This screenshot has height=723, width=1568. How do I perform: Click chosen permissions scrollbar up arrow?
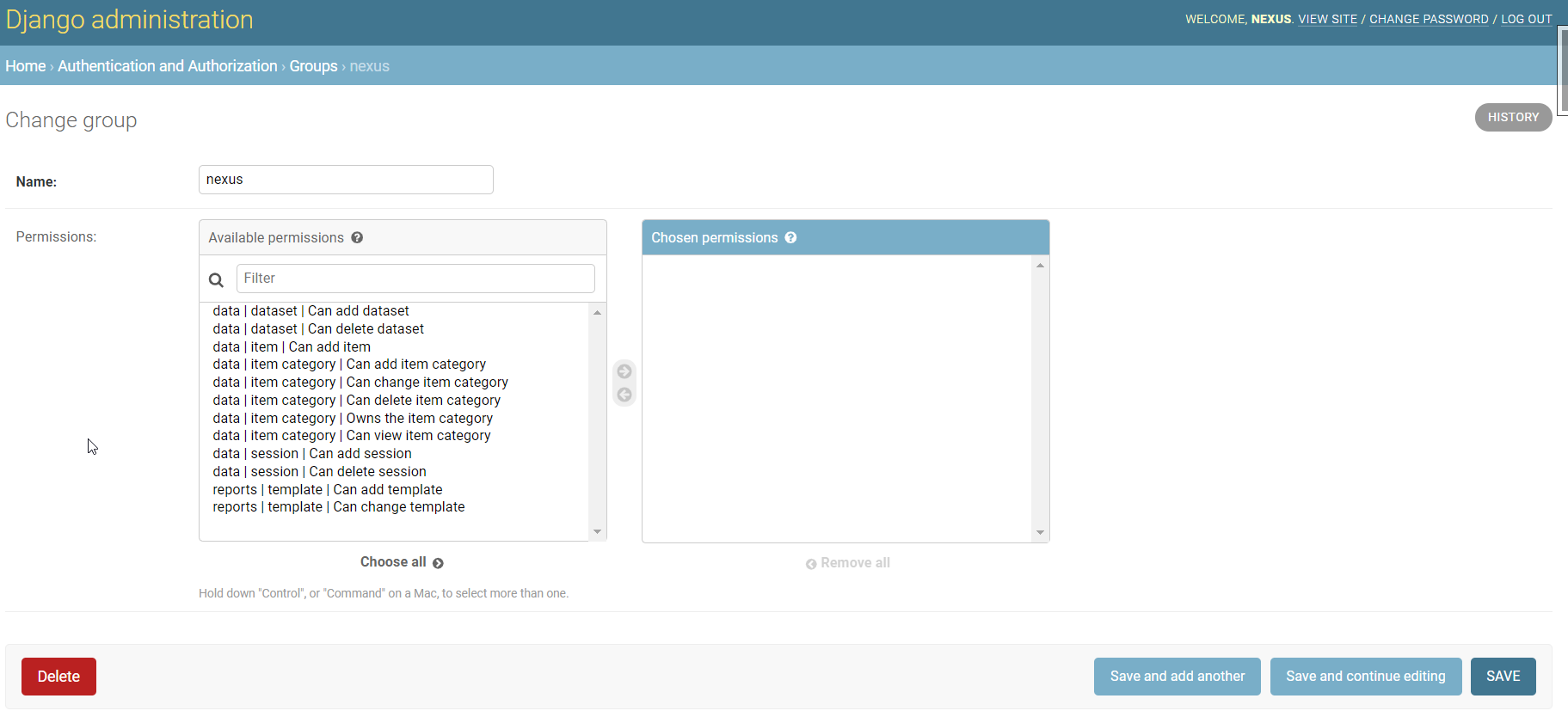tap(1040, 266)
